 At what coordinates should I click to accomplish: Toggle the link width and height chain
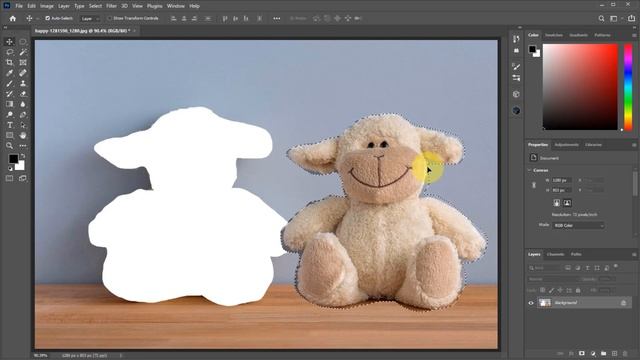click(534, 185)
